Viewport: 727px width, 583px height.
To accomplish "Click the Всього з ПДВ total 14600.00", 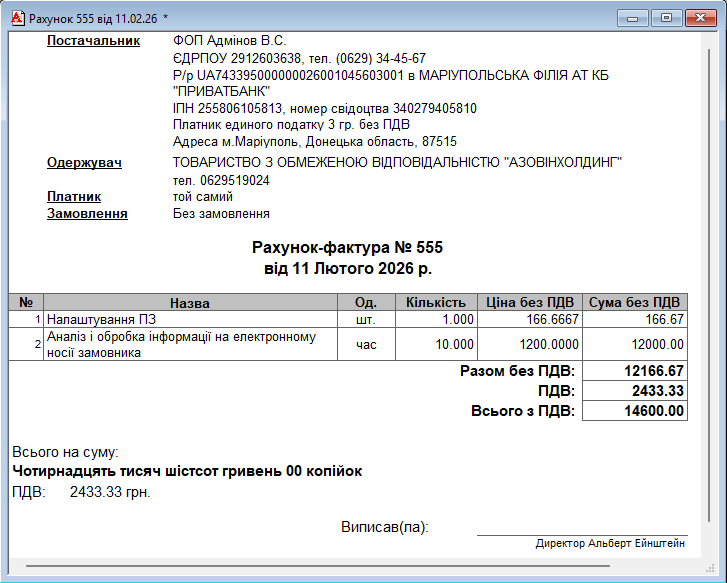I will [x=634, y=411].
